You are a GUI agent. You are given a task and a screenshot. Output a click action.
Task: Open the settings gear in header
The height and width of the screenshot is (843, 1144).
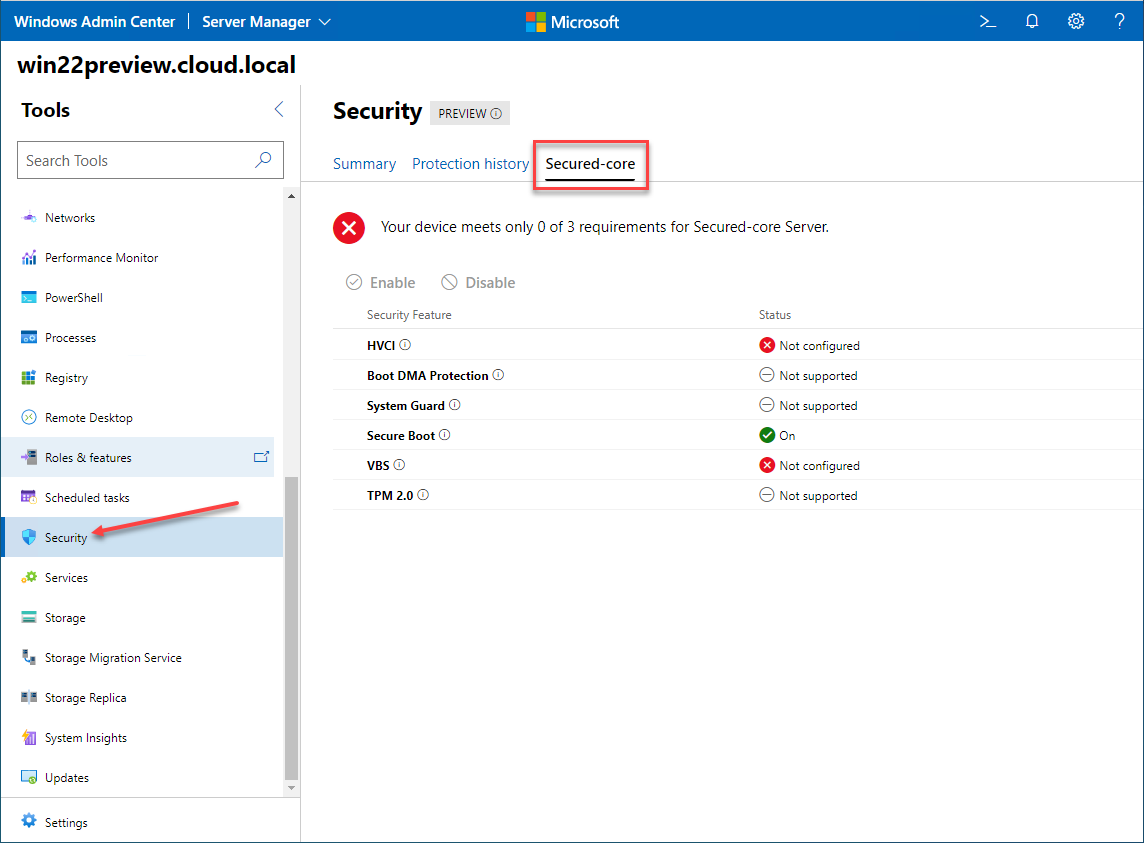point(1075,22)
